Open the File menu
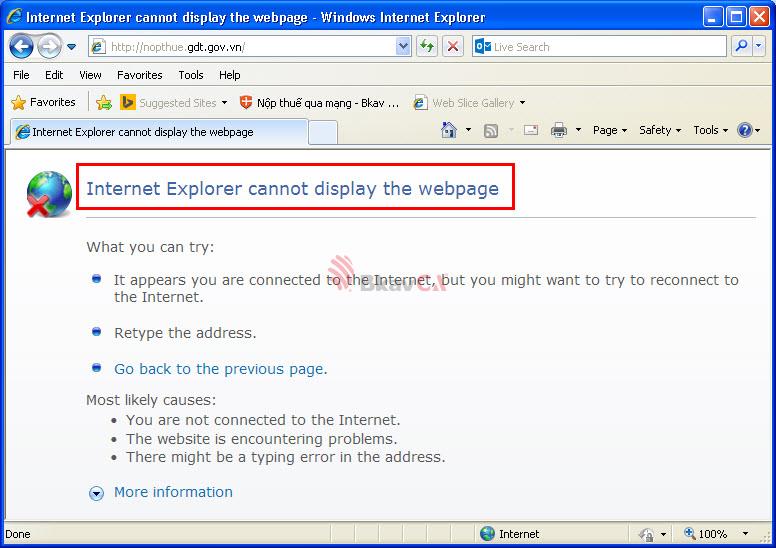The height and width of the screenshot is (548, 776). click(x=21, y=75)
